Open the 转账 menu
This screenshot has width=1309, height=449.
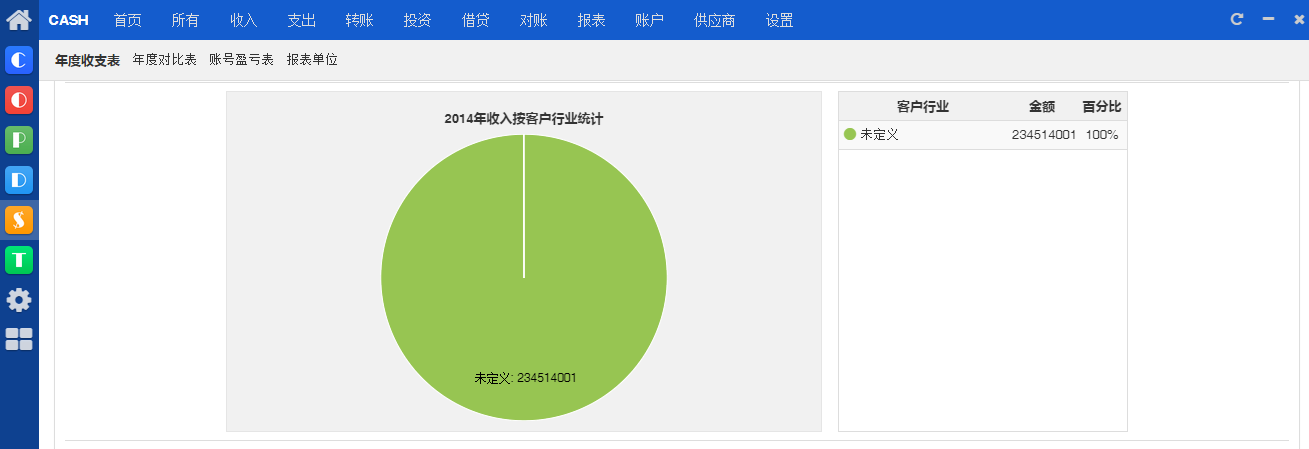360,20
